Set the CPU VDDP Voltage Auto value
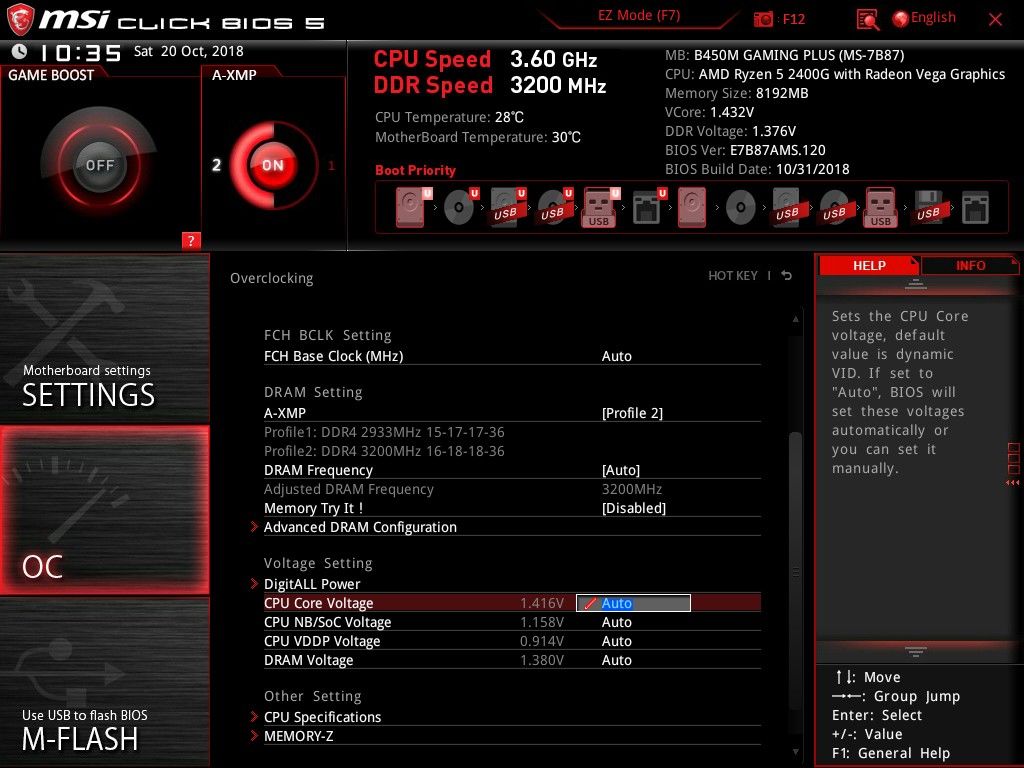Image resolution: width=1024 pixels, height=768 pixels. click(x=616, y=641)
